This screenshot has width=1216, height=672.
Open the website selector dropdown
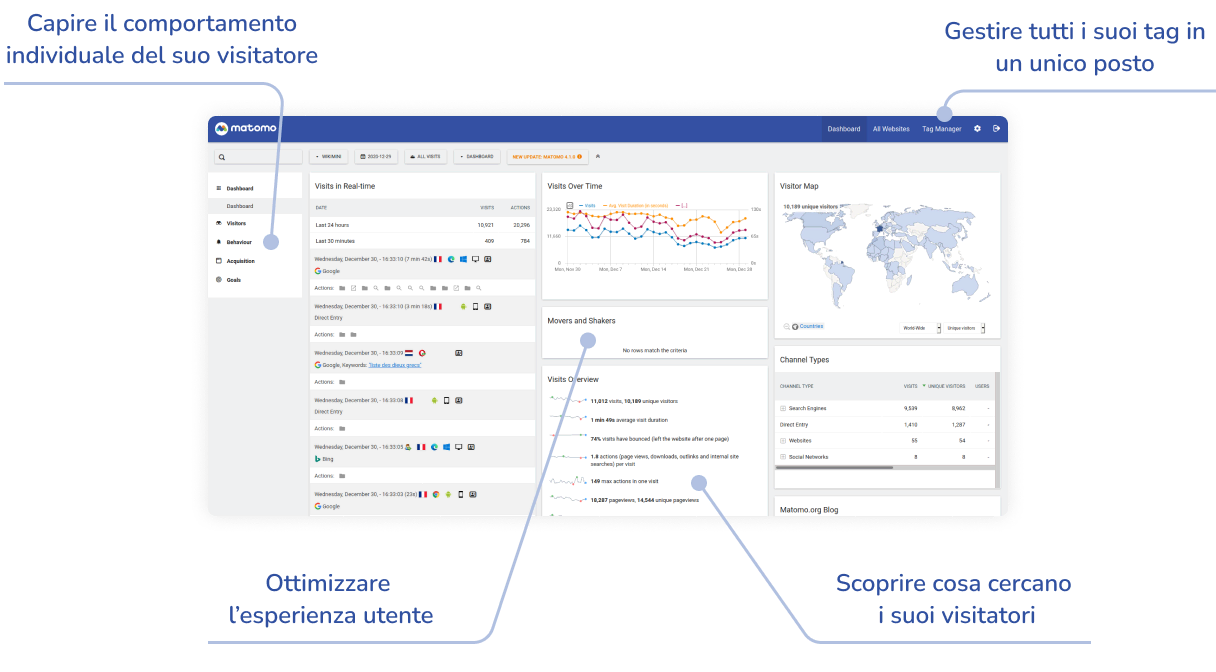coord(329,157)
